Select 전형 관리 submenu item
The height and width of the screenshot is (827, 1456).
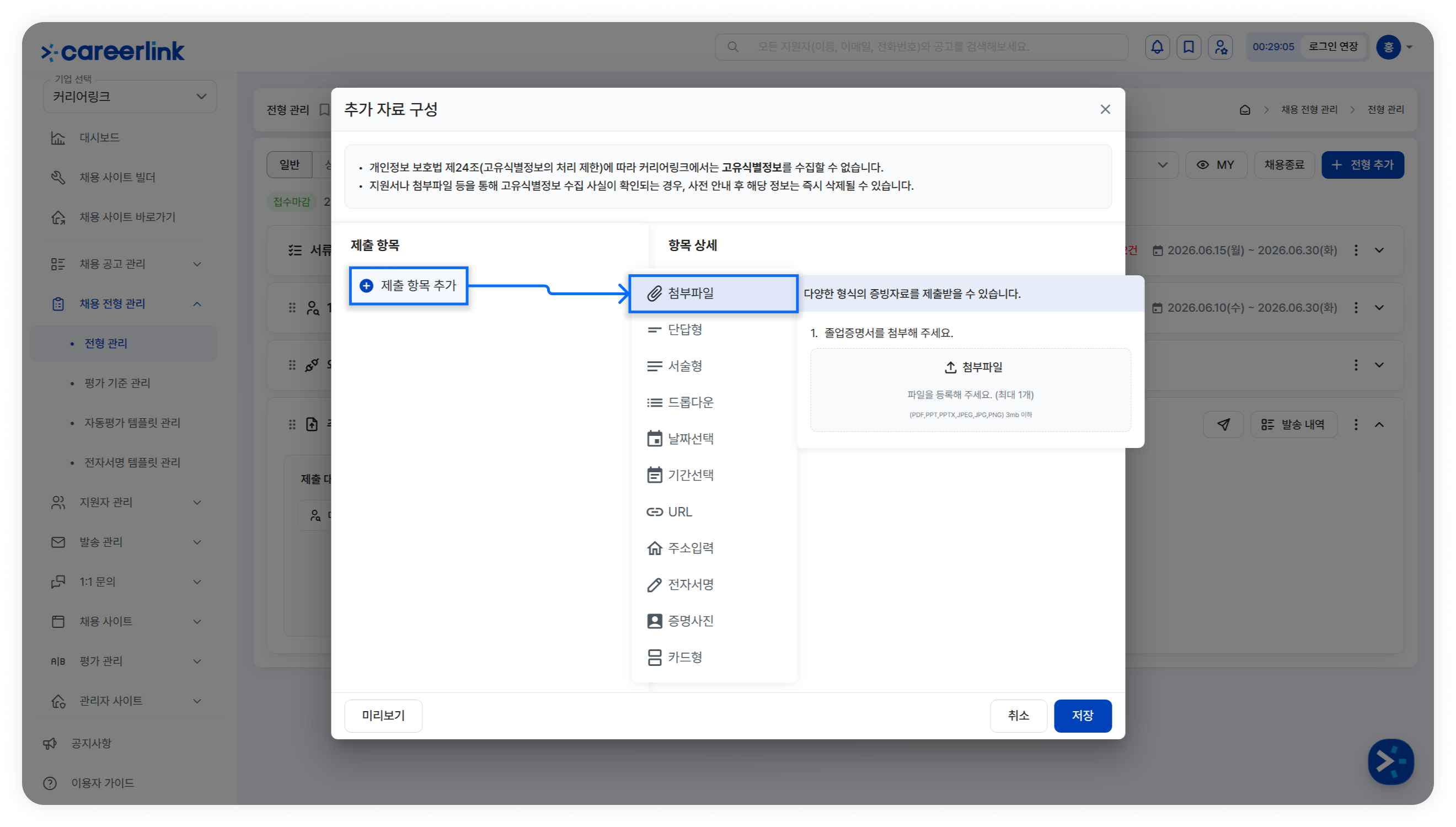coord(124,344)
